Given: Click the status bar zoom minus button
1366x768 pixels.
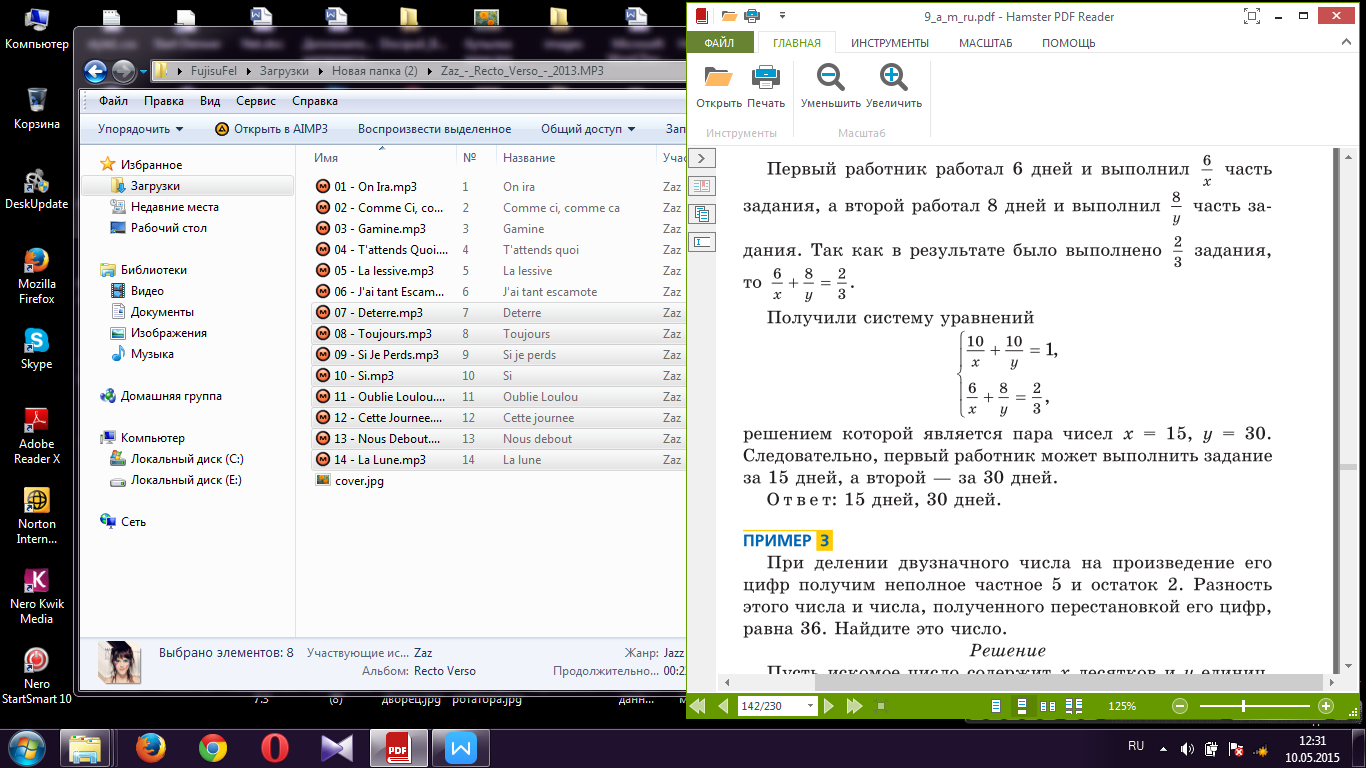Looking at the screenshot, I should point(1179,706).
